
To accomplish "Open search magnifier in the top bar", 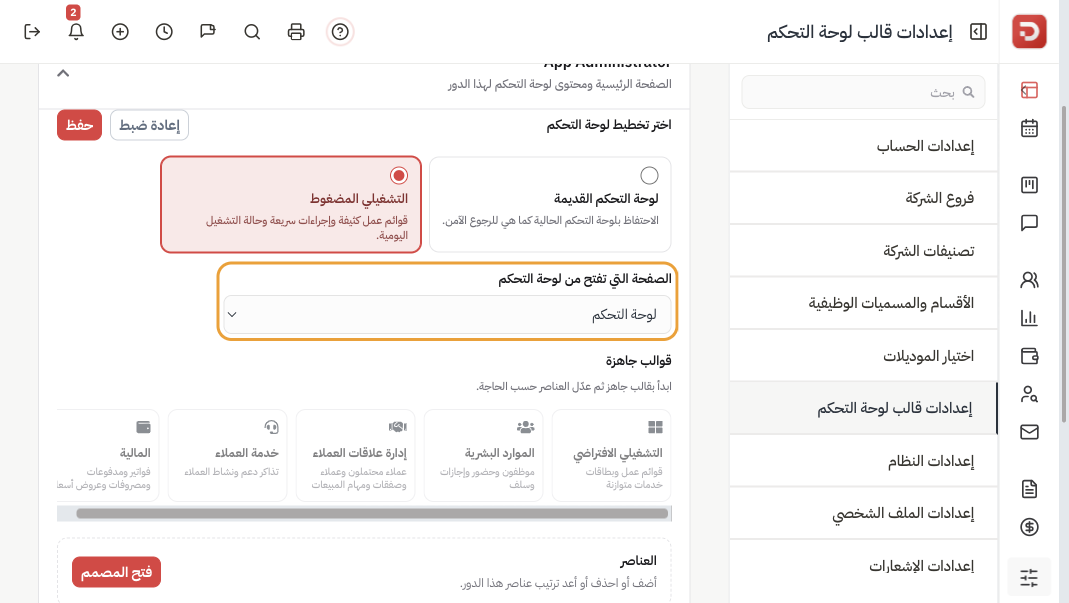I will point(252,32).
